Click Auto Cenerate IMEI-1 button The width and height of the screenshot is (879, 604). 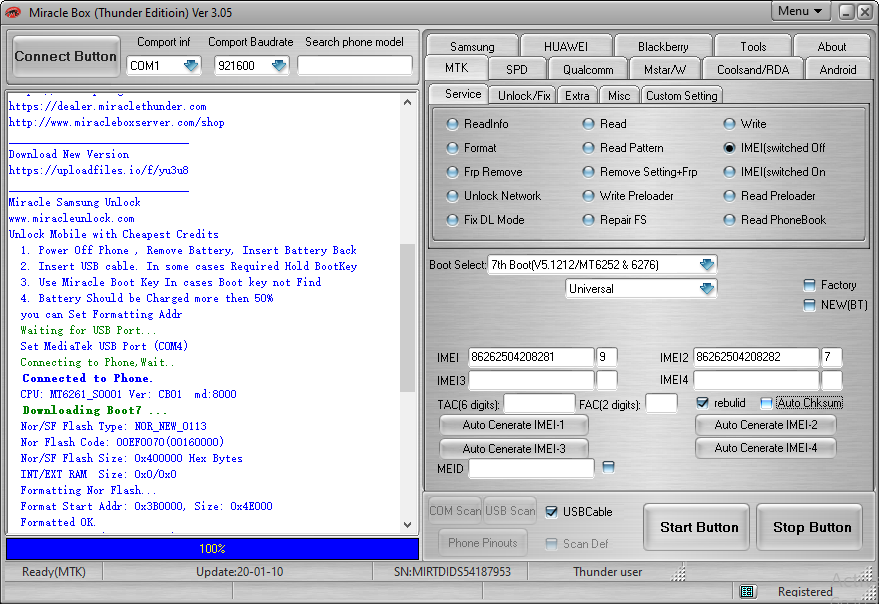tap(513, 425)
